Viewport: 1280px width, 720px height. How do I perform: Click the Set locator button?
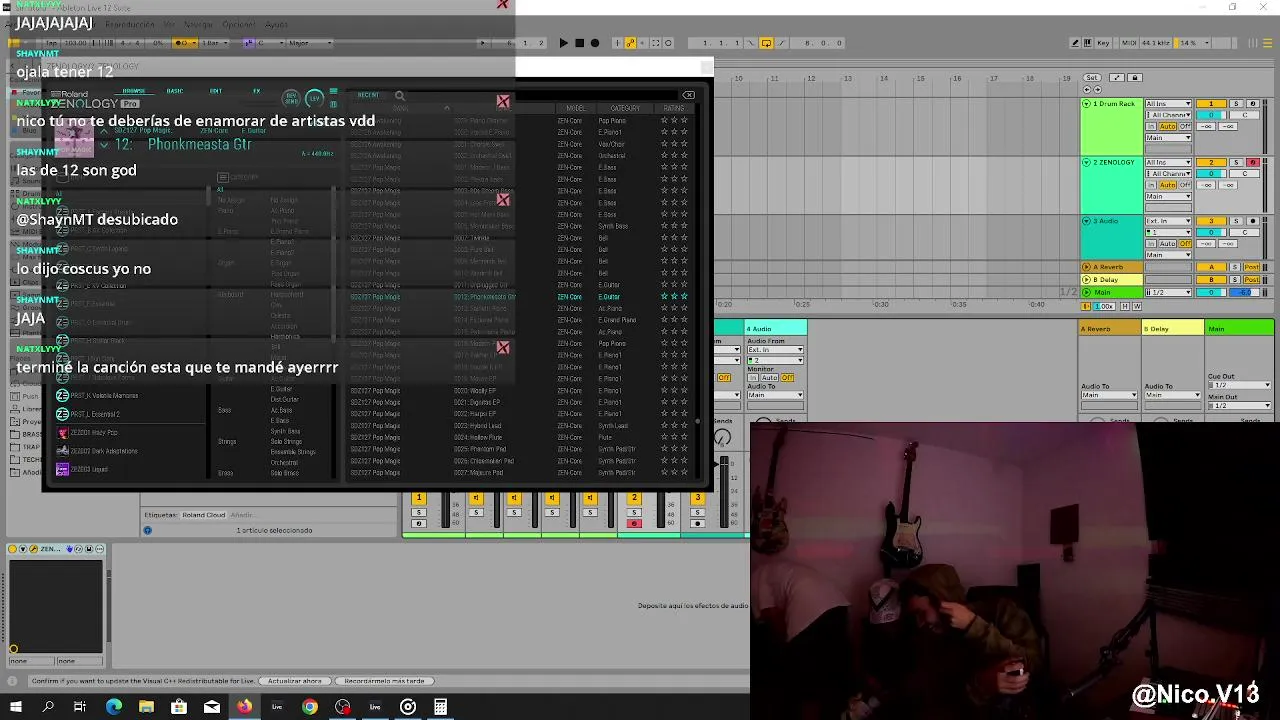(1092, 77)
